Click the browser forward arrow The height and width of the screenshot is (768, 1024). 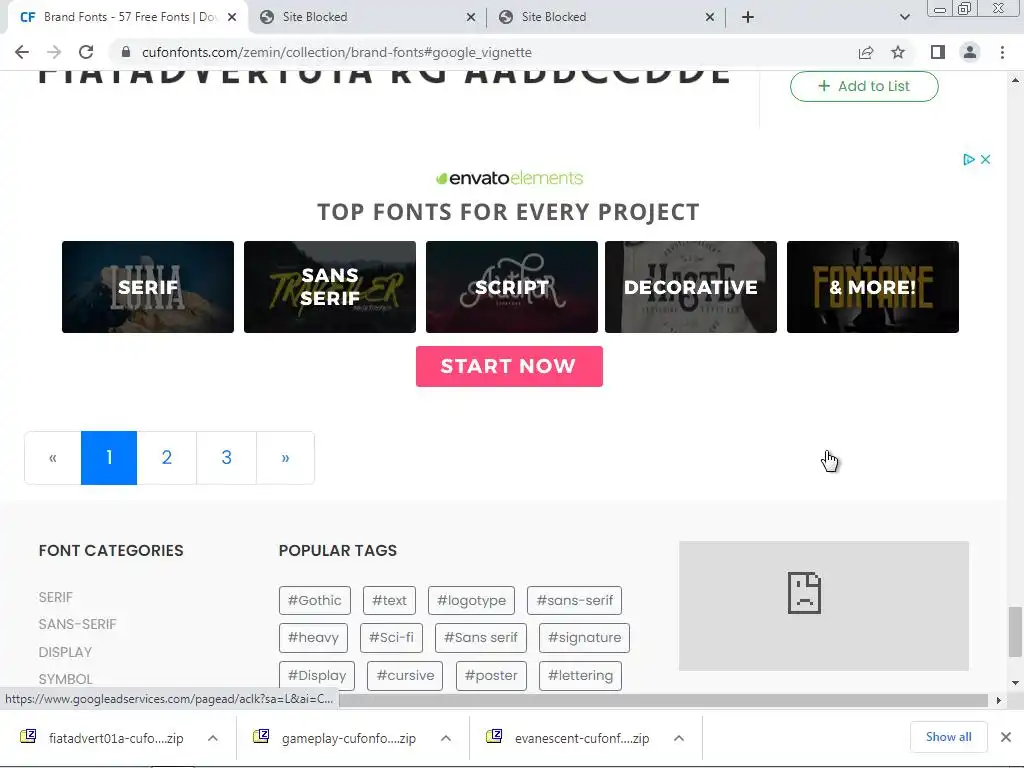coord(54,52)
